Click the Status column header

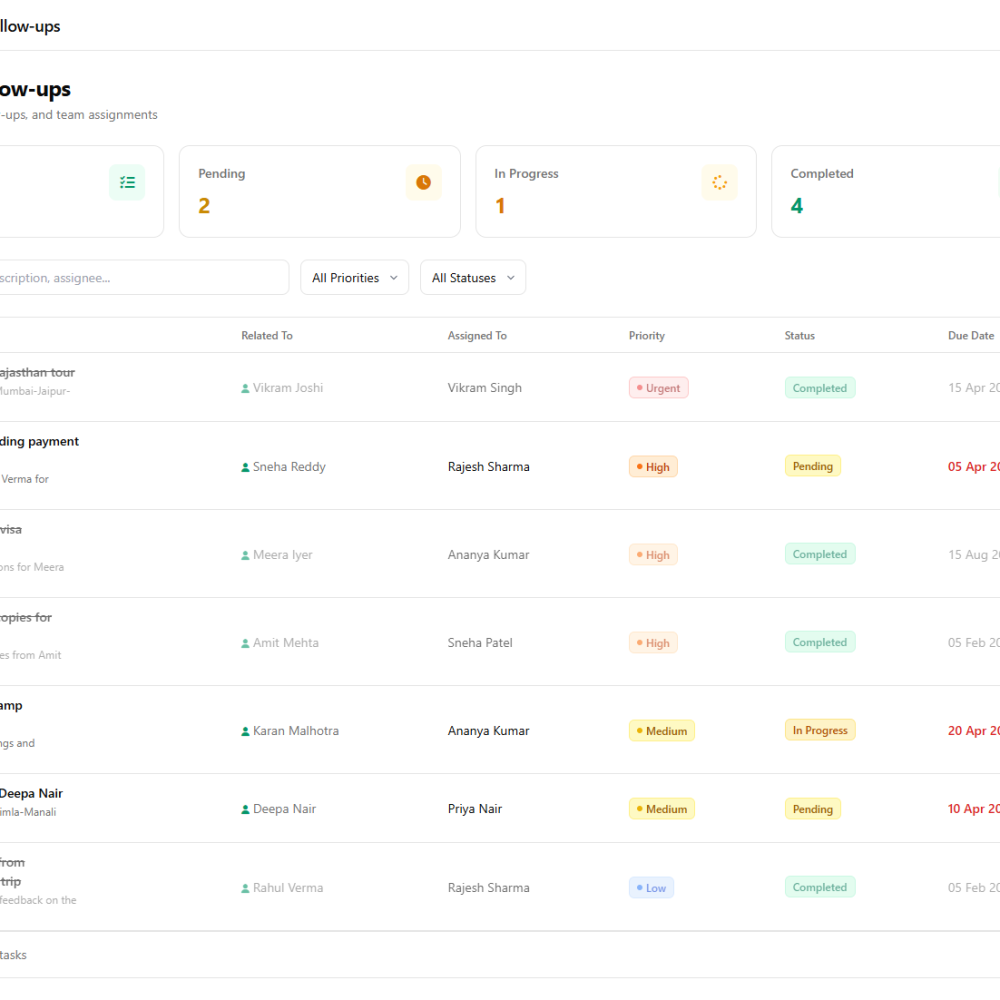[x=800, y=335]
